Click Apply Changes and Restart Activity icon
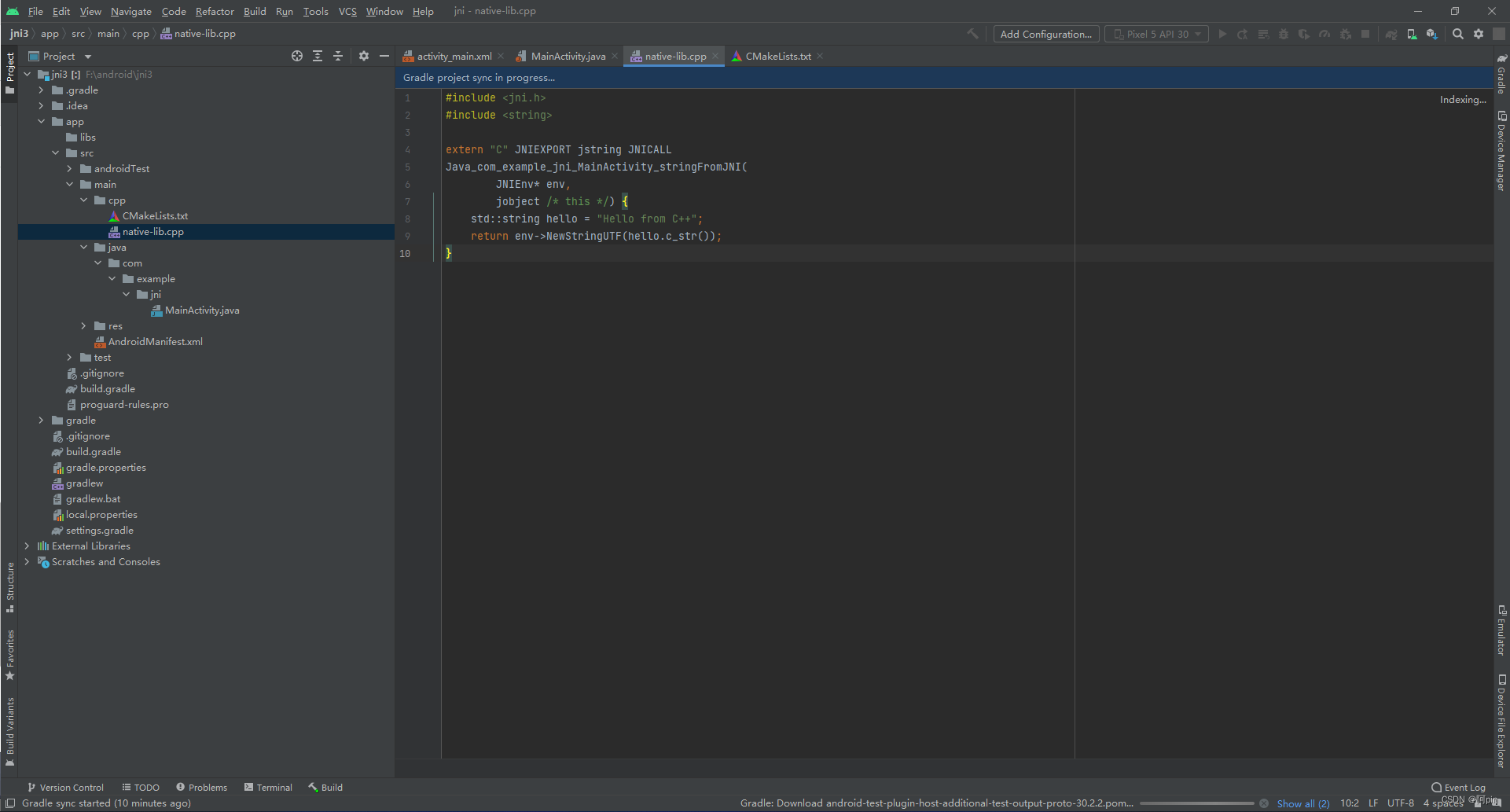The width and height of the screenshot is (1510, 812). (x=1243, y=34)
